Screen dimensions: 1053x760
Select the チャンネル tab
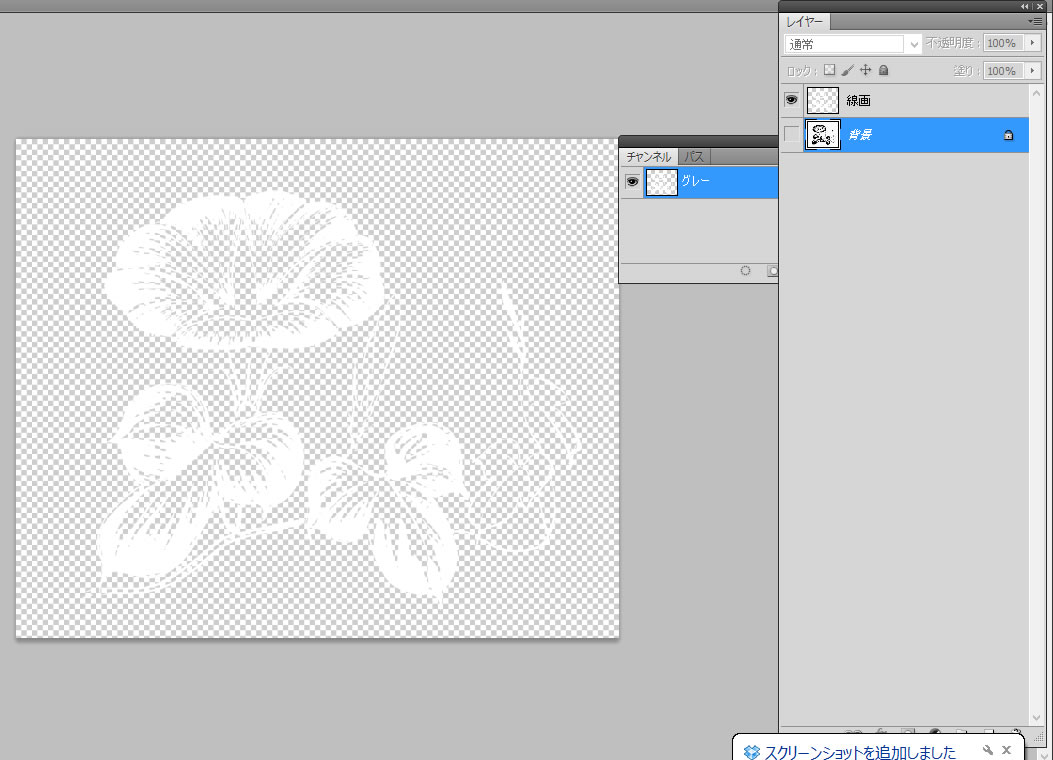pos(649,157)
